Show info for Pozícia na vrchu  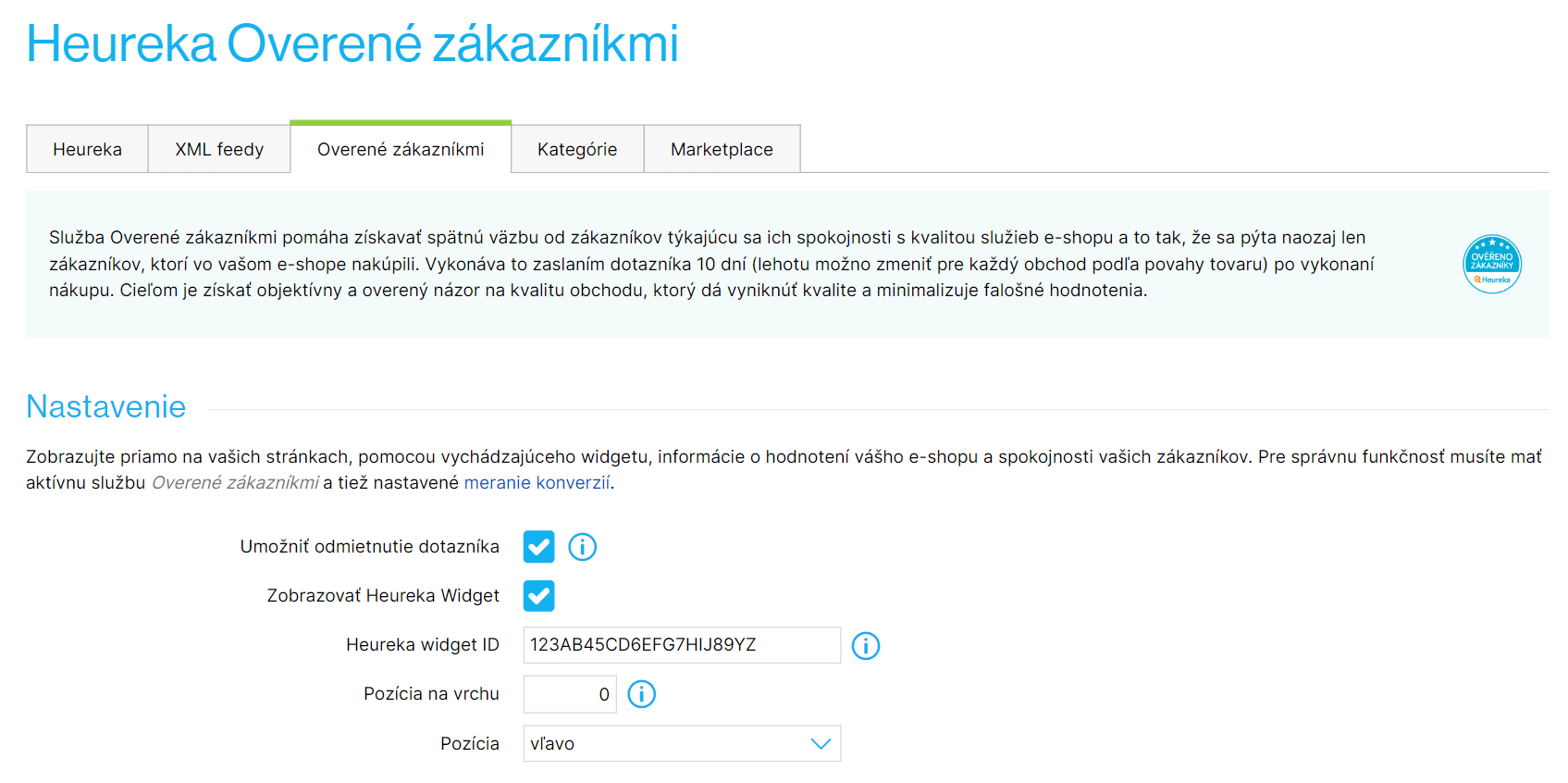click(x=641, y=694)
